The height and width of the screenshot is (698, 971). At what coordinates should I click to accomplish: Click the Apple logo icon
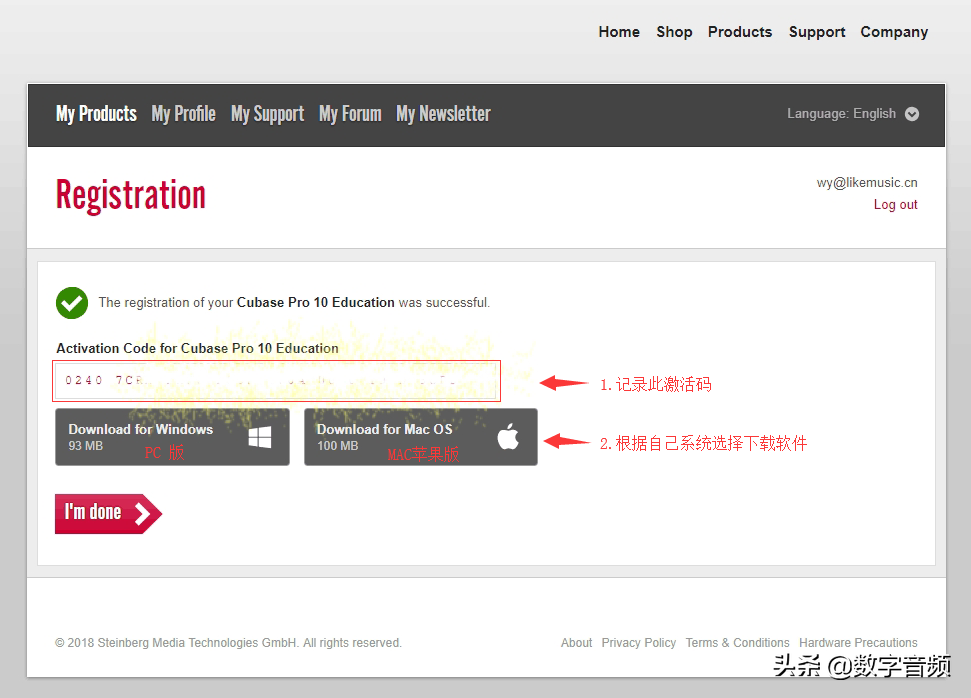click(x=508, y=437)
